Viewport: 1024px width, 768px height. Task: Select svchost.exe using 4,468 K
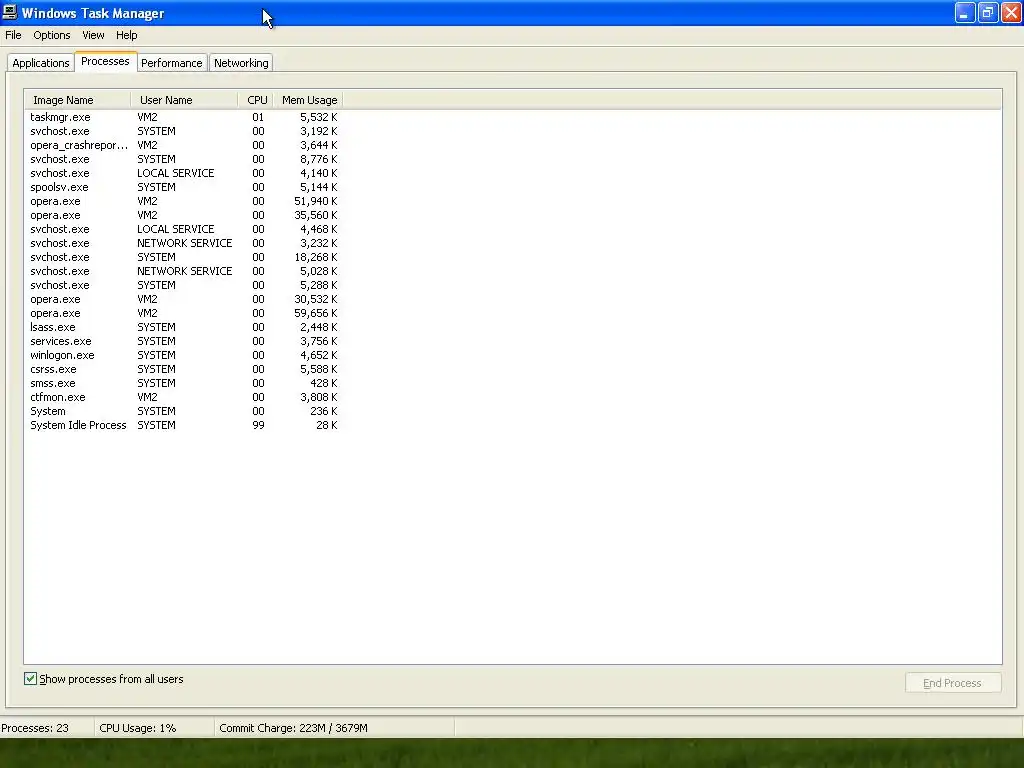coord(184,229)
